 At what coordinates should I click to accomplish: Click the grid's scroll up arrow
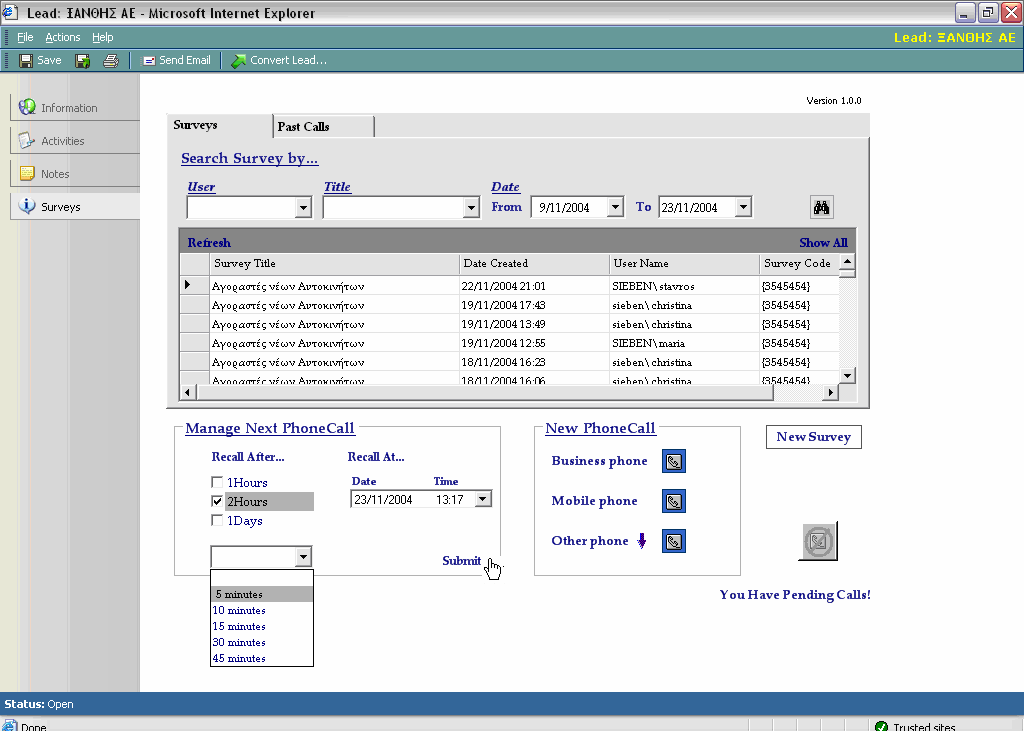pos(847,261)
